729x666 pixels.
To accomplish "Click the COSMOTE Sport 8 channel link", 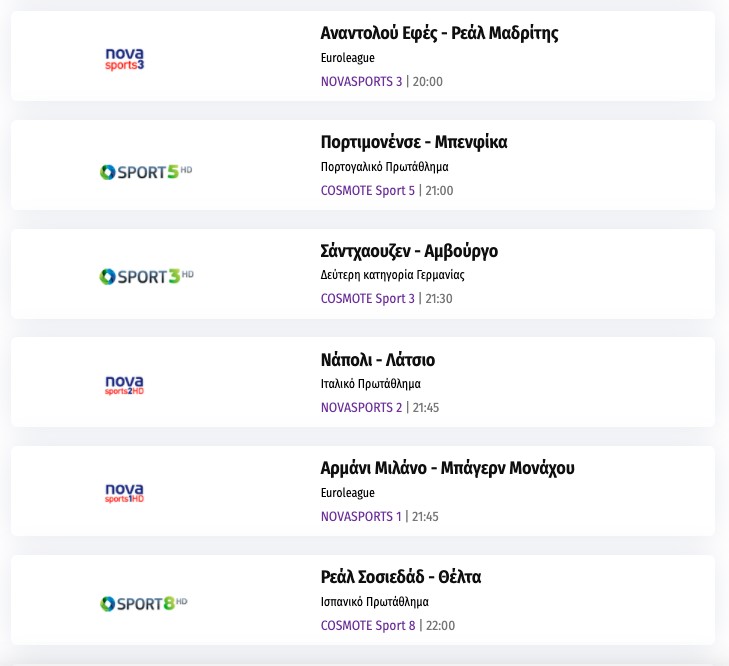I will (367, 625).
